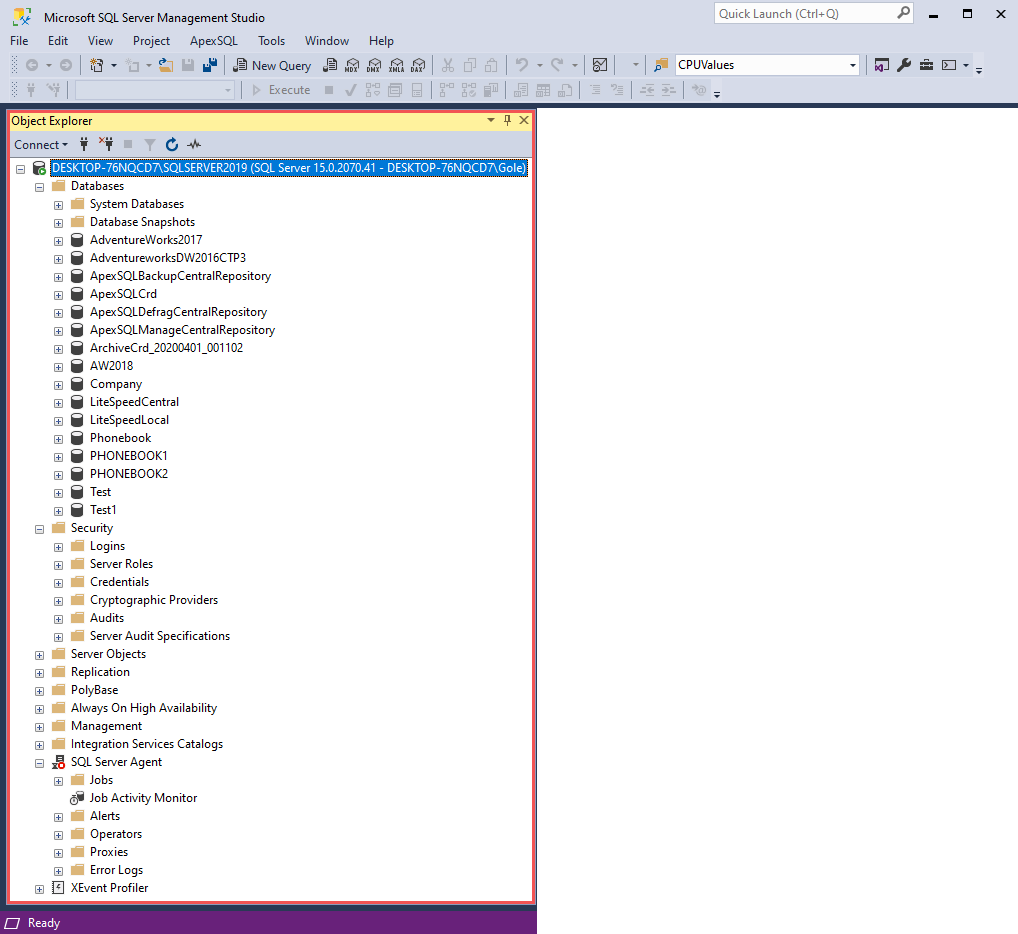Click the New Project toolbar icon
This screenshot has width=1018, height=934.
[97, 65]
